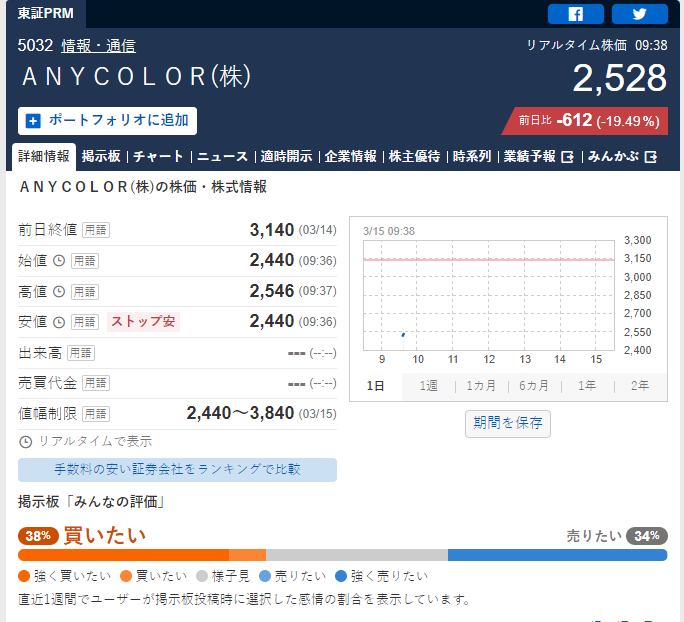Open 用語 glossary for 始値

85,261
